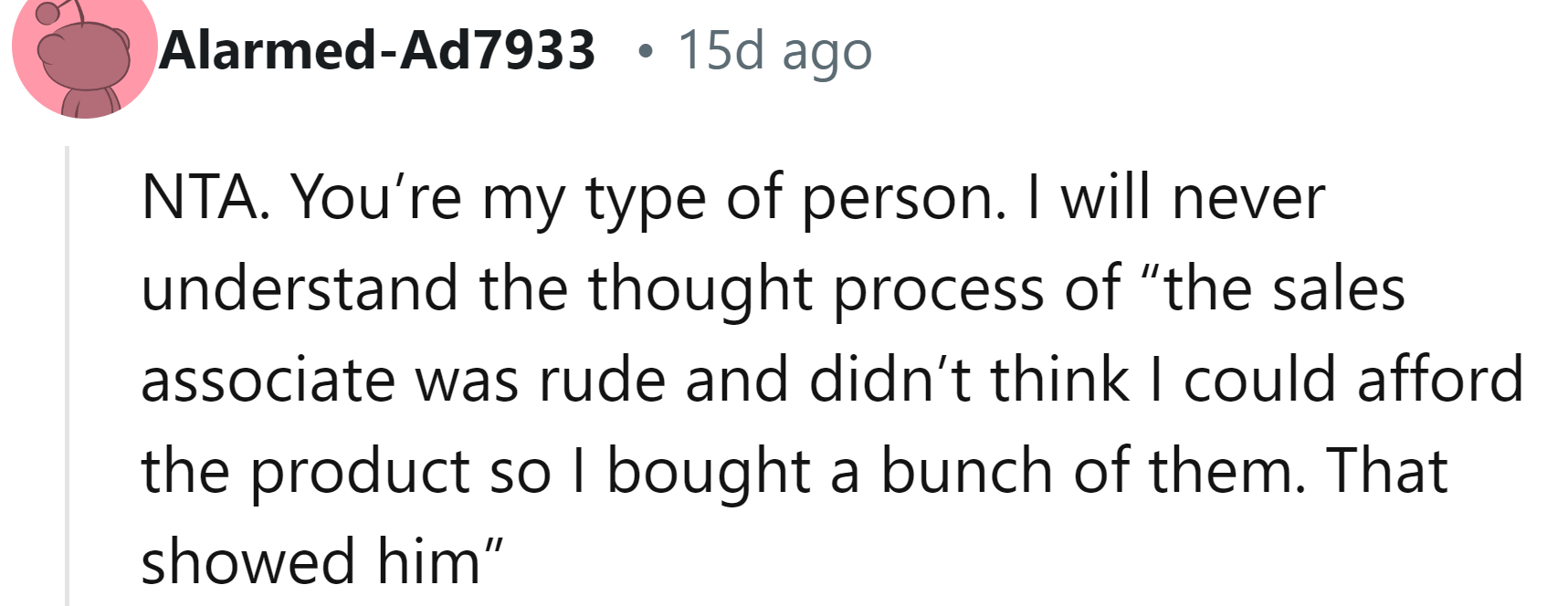Open the Alarmed-Ad7933 profile link
This screenshot has height=606, width=1568.
376,49
